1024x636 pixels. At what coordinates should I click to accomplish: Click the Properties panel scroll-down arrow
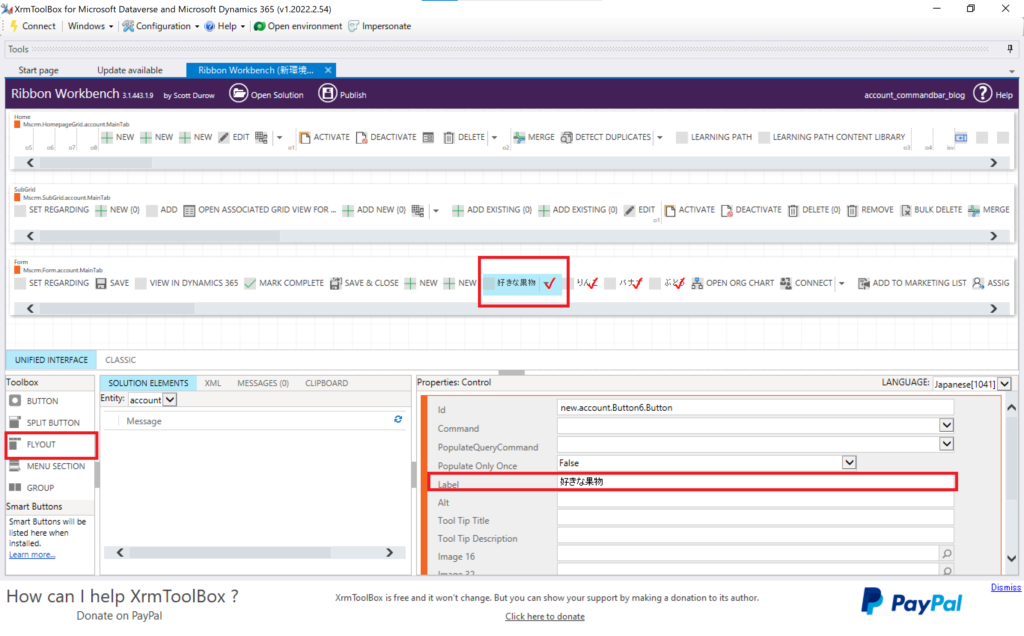coord(1012,558)
